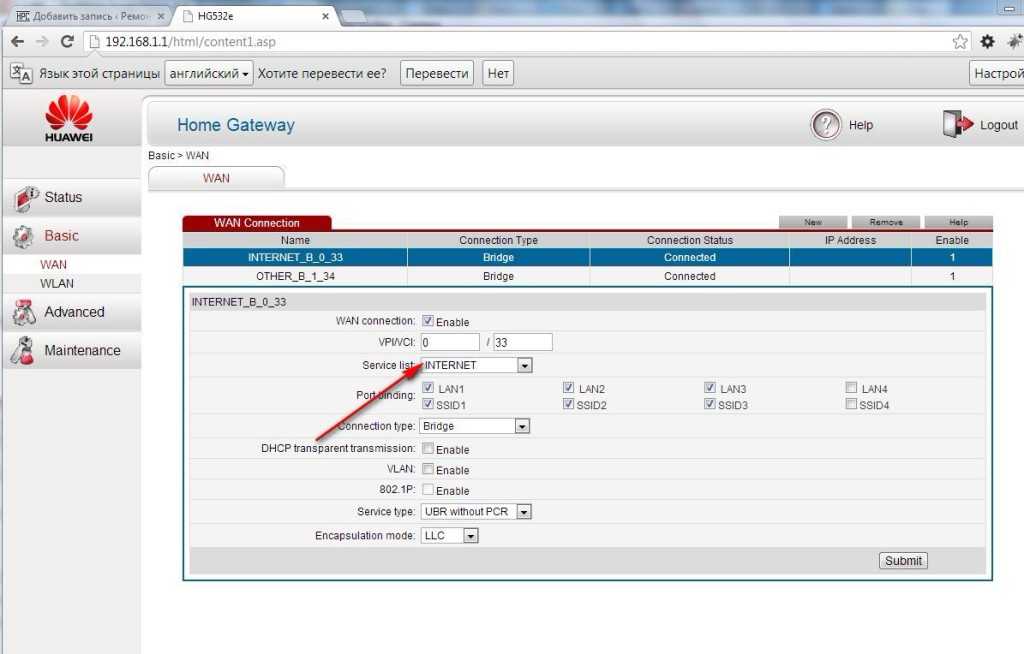
Task: Toggle the WAN connection Enable checkbox
Action: coord(428,321)
